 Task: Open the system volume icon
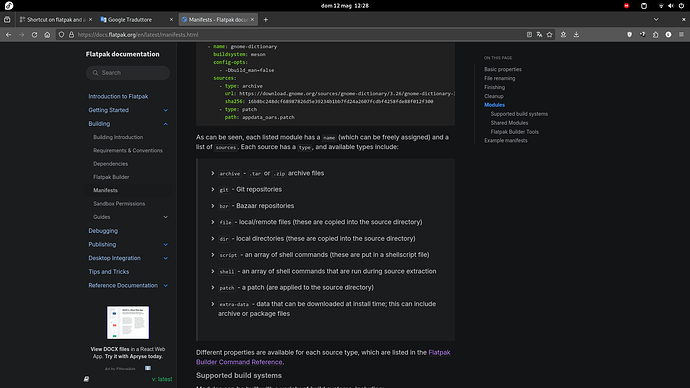click(x=671, y=6)
